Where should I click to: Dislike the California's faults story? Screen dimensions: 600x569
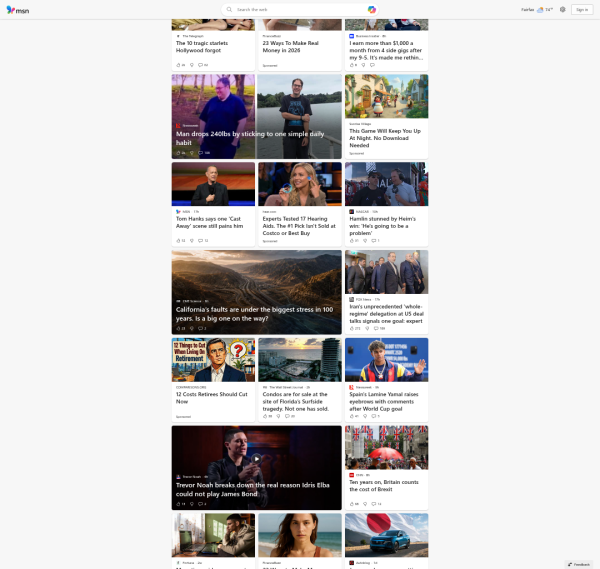(x=192, y=328)
